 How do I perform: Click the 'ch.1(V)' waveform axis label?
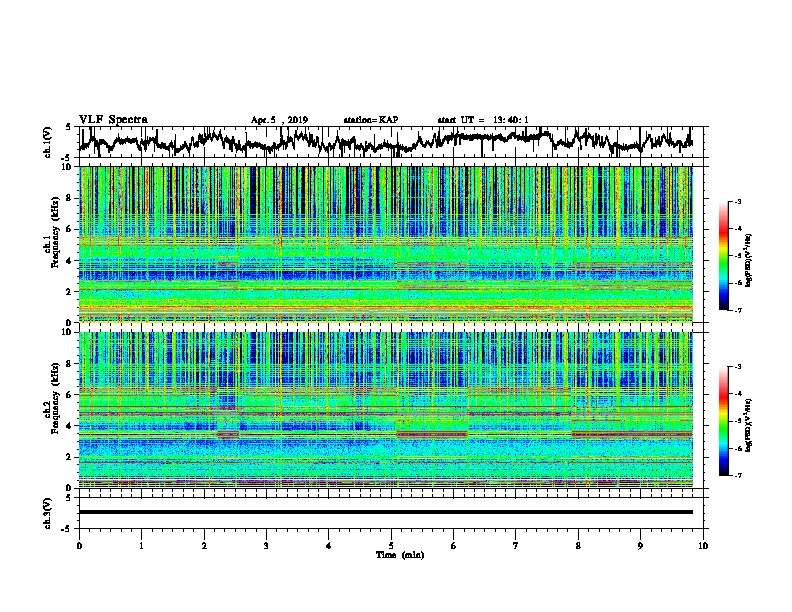pos(47,142)
